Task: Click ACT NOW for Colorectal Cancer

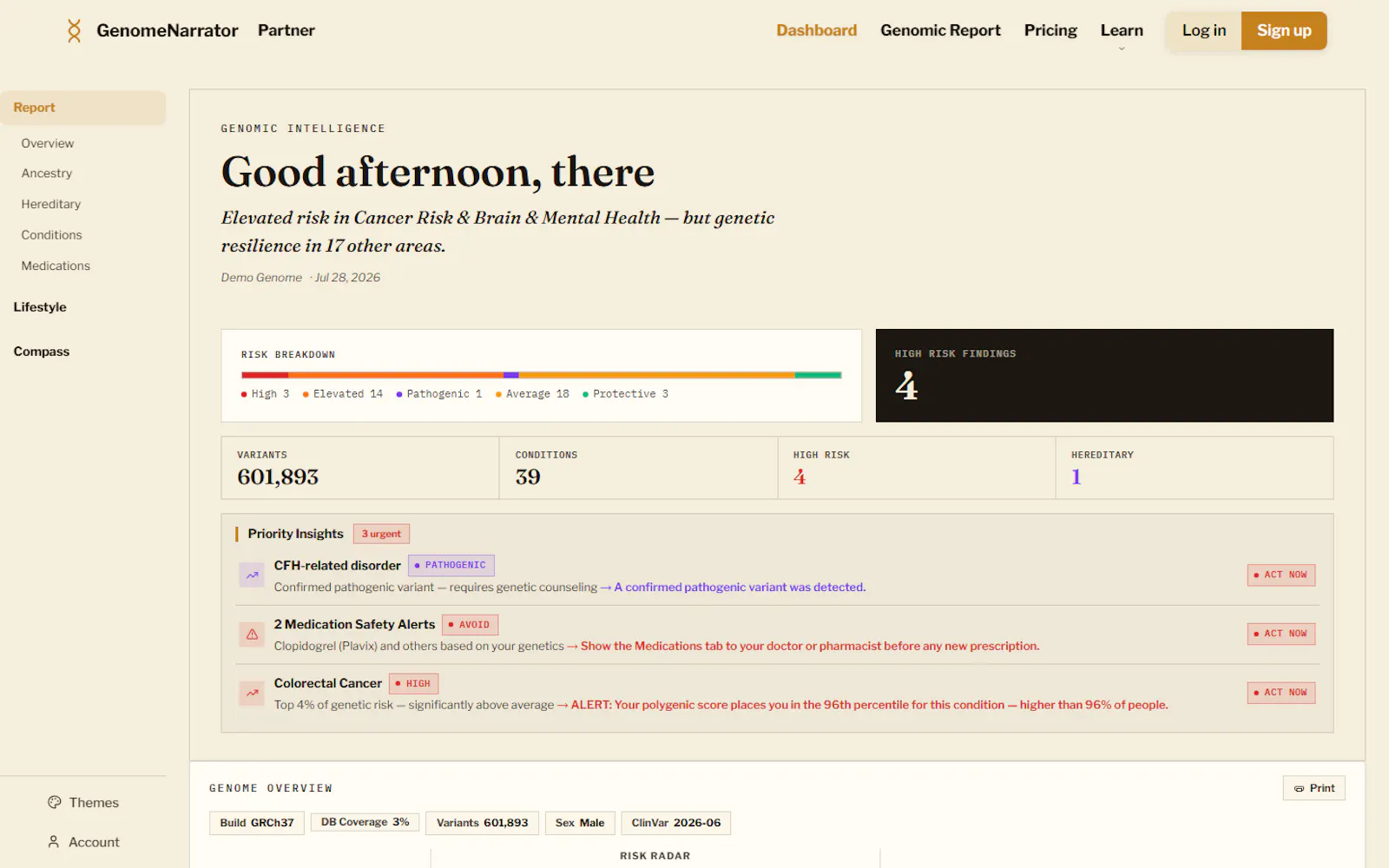Action: 1281,693
